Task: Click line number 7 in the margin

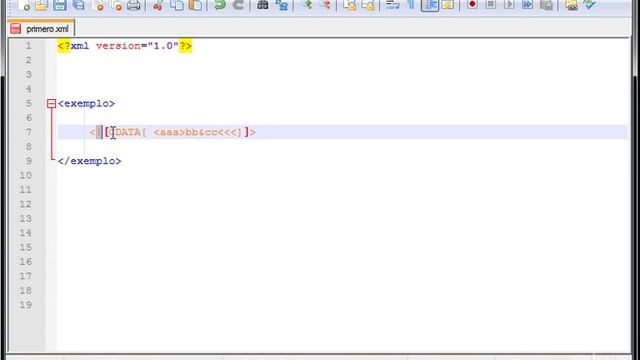Action: pyautogui.click(x=29, y=132)
